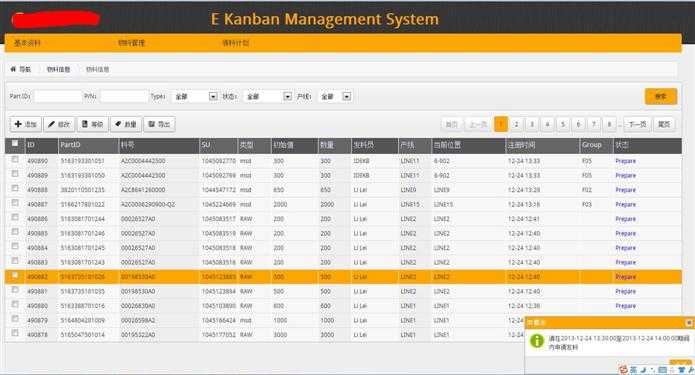Go to page 8

click(x=609, y=124)
